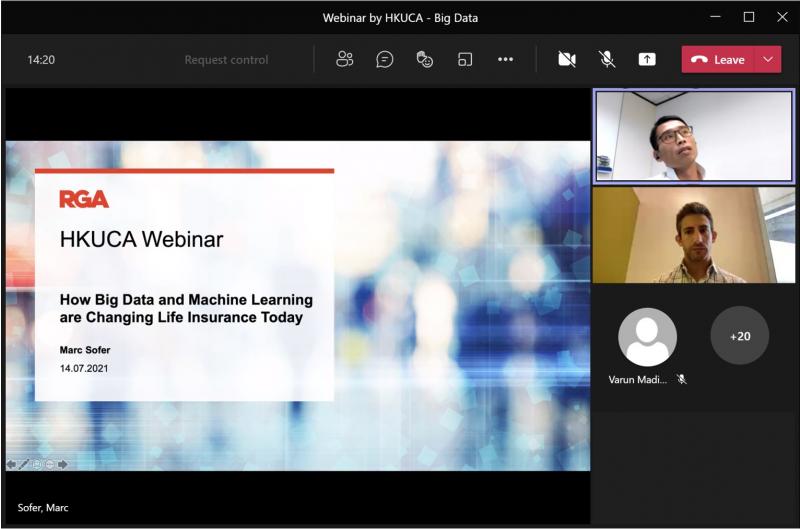
Task: Click 'How Big Data and Machine Learning' heading
Action: click(x=186, y=299)
